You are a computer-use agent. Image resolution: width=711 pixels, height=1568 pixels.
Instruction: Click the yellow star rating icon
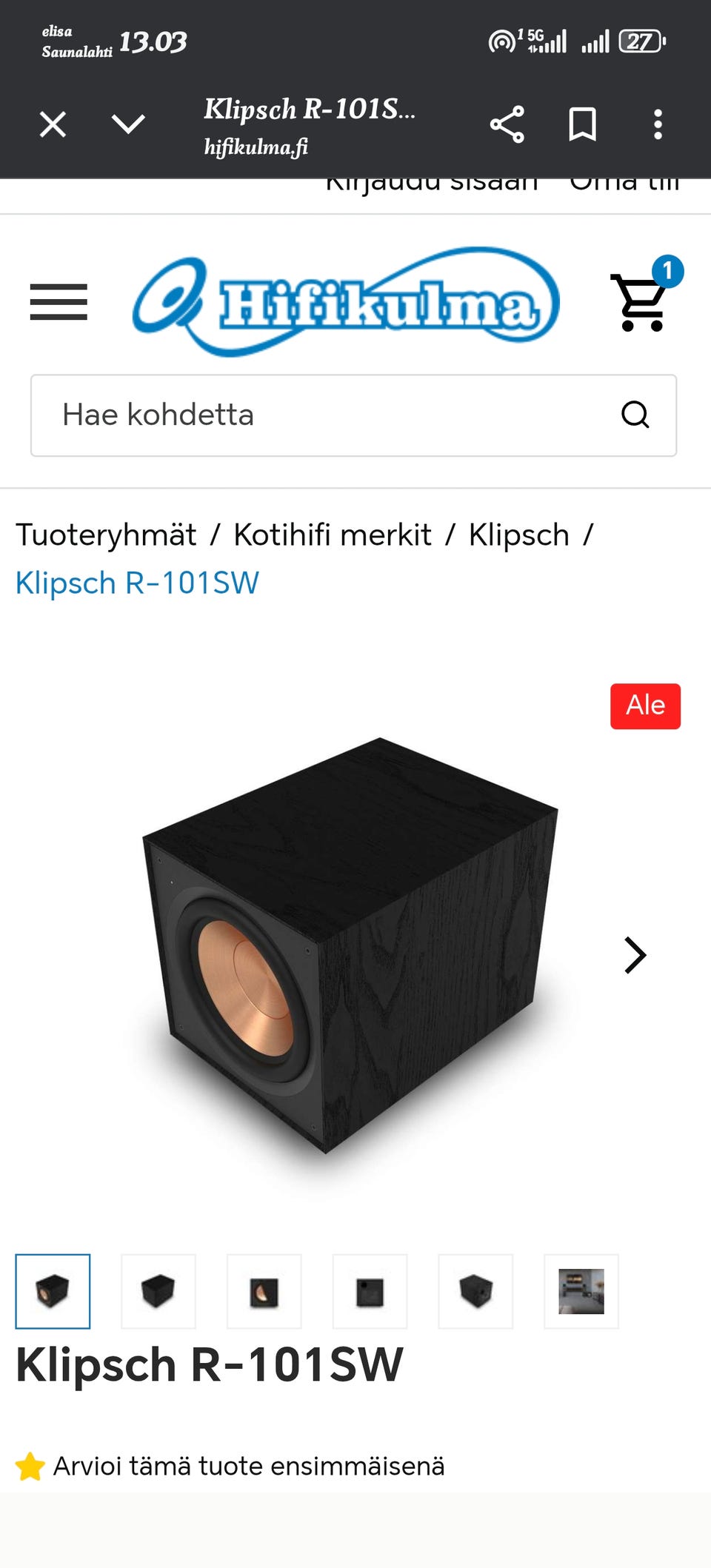tap(30, 1466)
